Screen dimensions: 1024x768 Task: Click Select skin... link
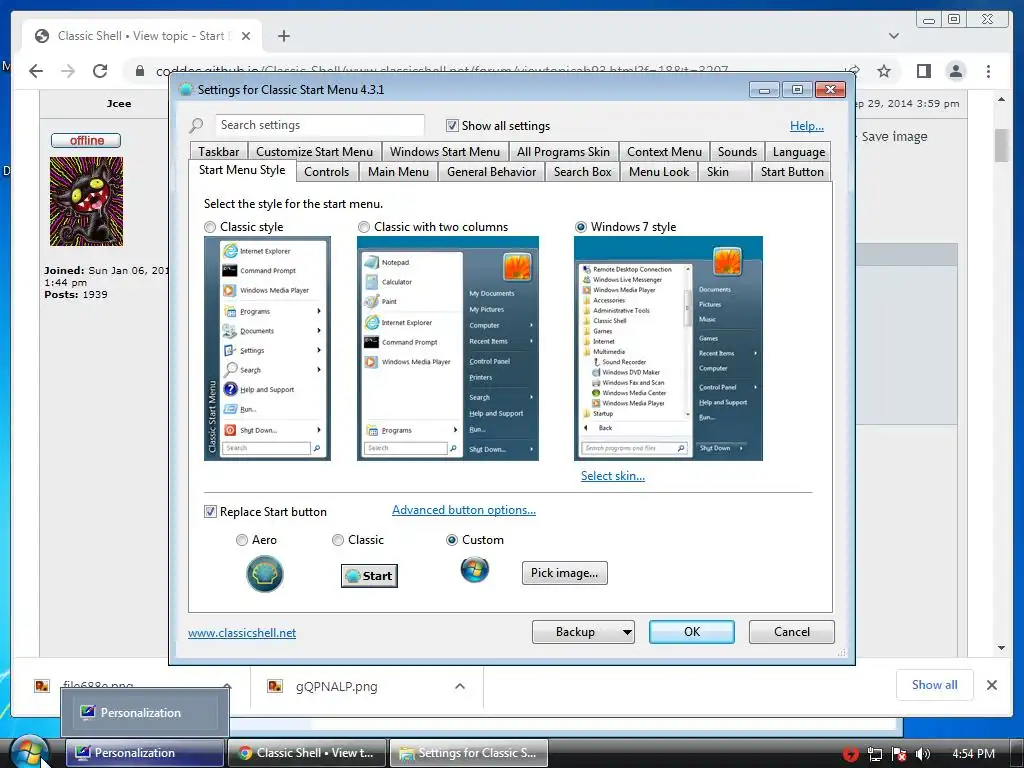pyautogui.click(x=613, y=476)
